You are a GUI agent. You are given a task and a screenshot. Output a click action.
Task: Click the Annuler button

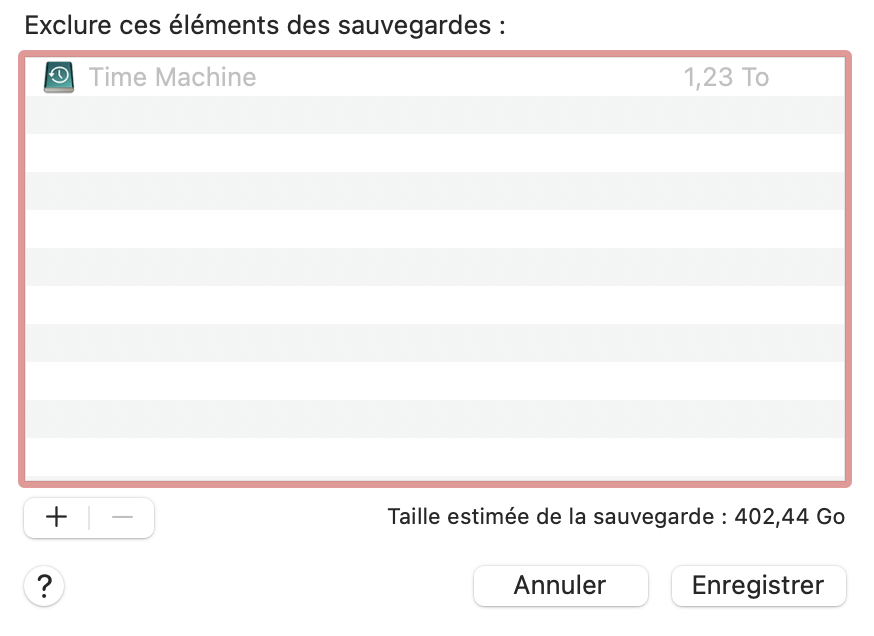(x=560, y=585)
